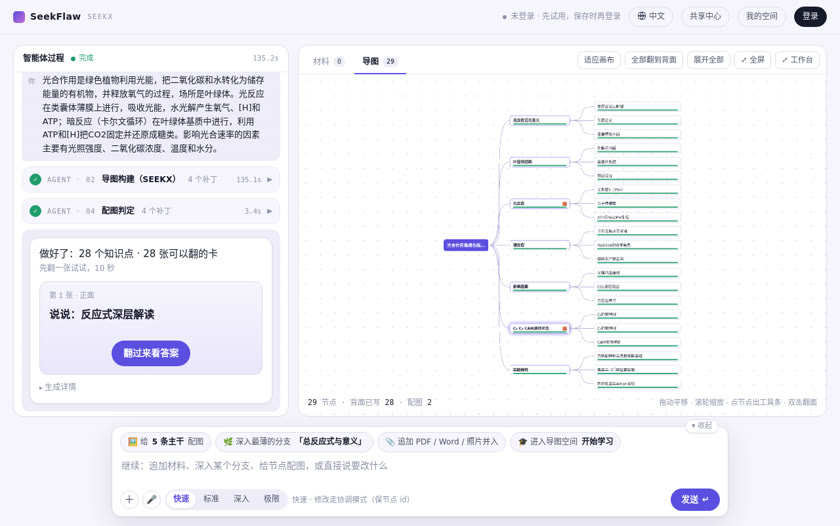Image resolution: width=840 pixels, height=526 pixels.
Task: Click the image badge on C3 C4 CAM node
Action: pyautogui.click(x=564, y=328)
